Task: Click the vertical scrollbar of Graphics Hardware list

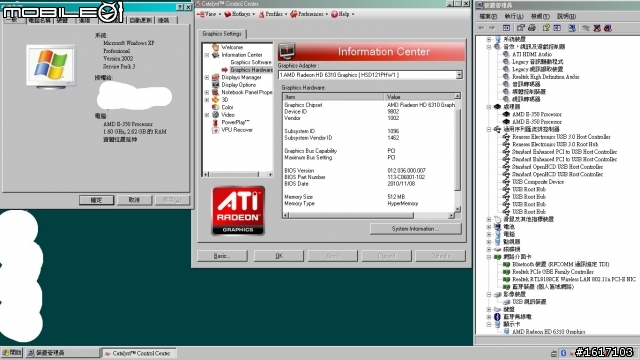Action: [458, 153]
